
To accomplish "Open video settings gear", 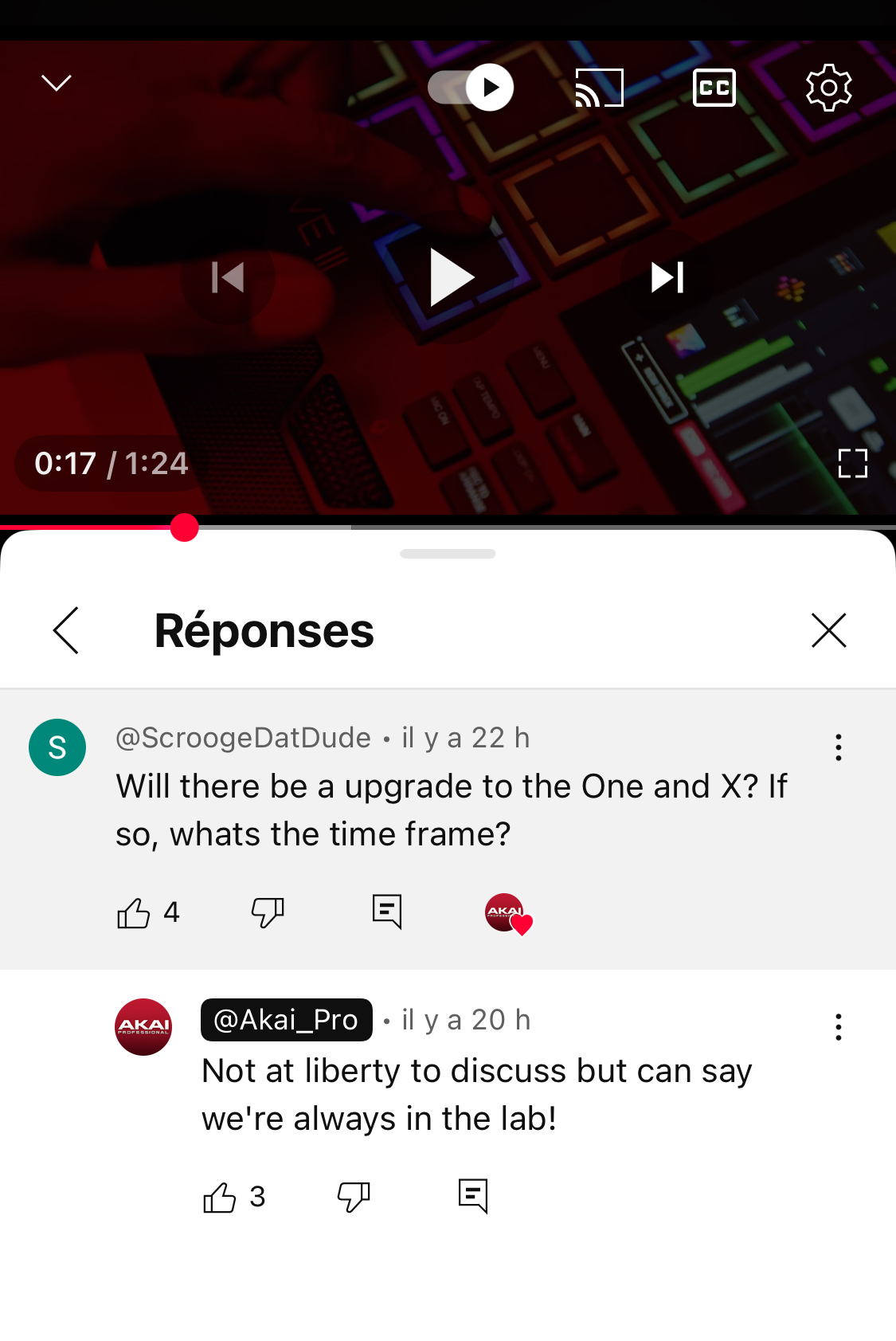I will 829,88.
